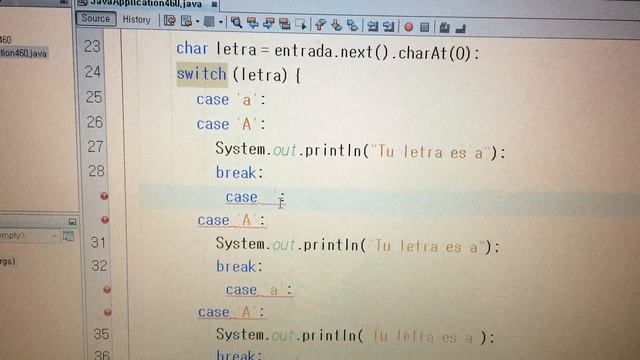
Task: Click 'System.out.println' on line 27
Action: click(289, 150)
